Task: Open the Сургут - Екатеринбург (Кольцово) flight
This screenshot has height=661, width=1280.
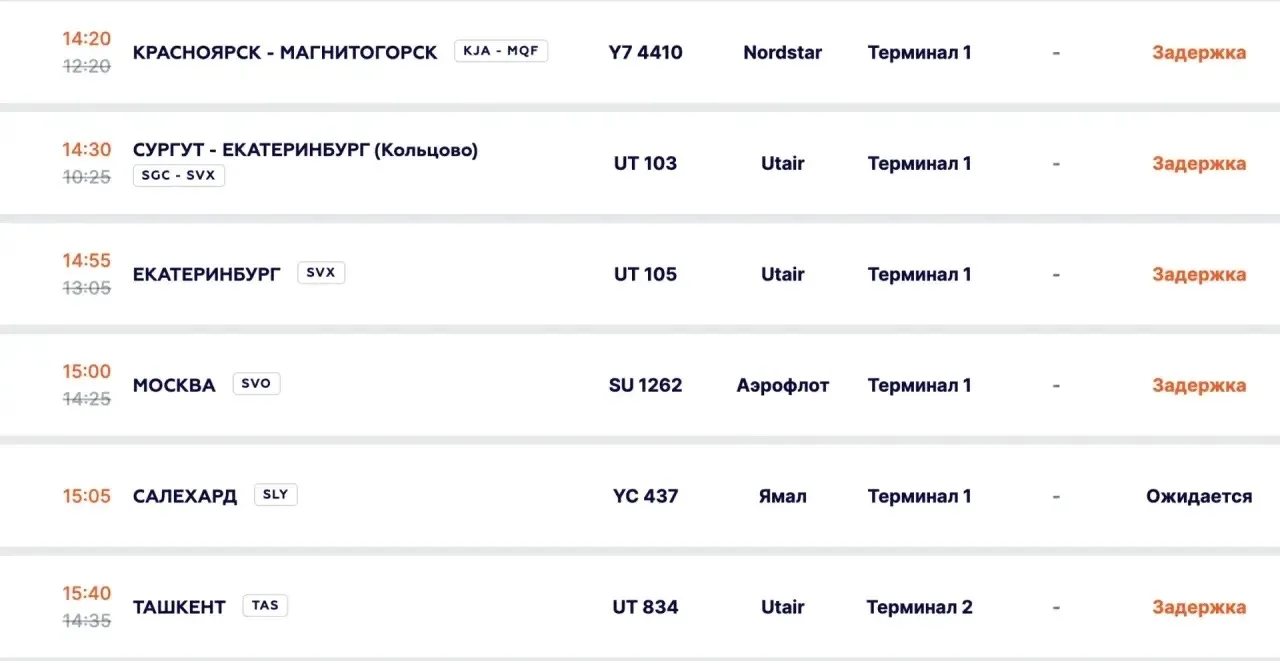Action: click(x=640, y=163)
